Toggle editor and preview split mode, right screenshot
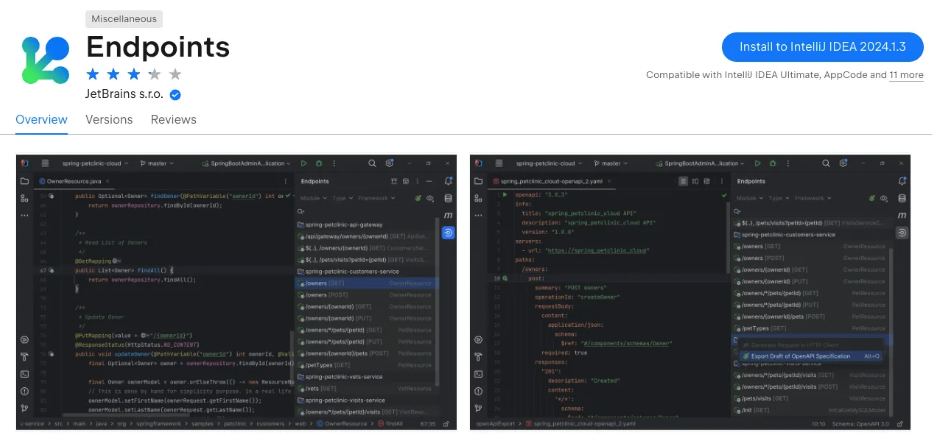The height and width of the screenshot is (444, 932). coord(695,181)
